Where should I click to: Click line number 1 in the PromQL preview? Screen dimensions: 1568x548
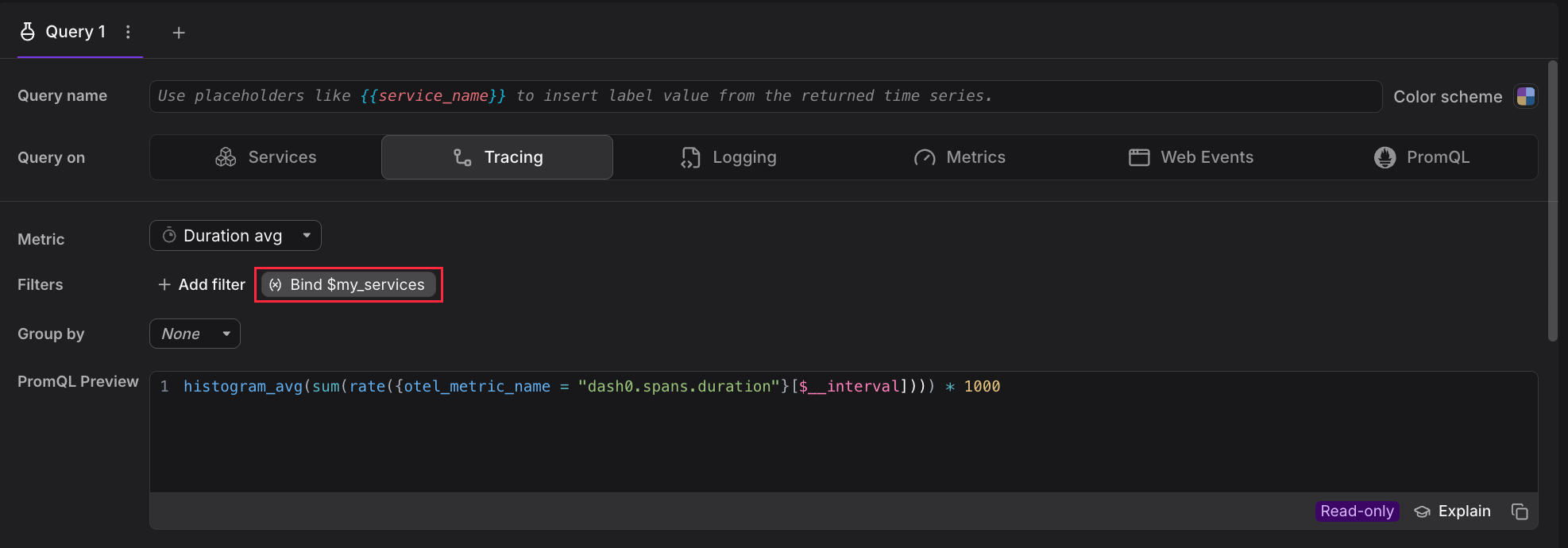(x=164, y=387)
